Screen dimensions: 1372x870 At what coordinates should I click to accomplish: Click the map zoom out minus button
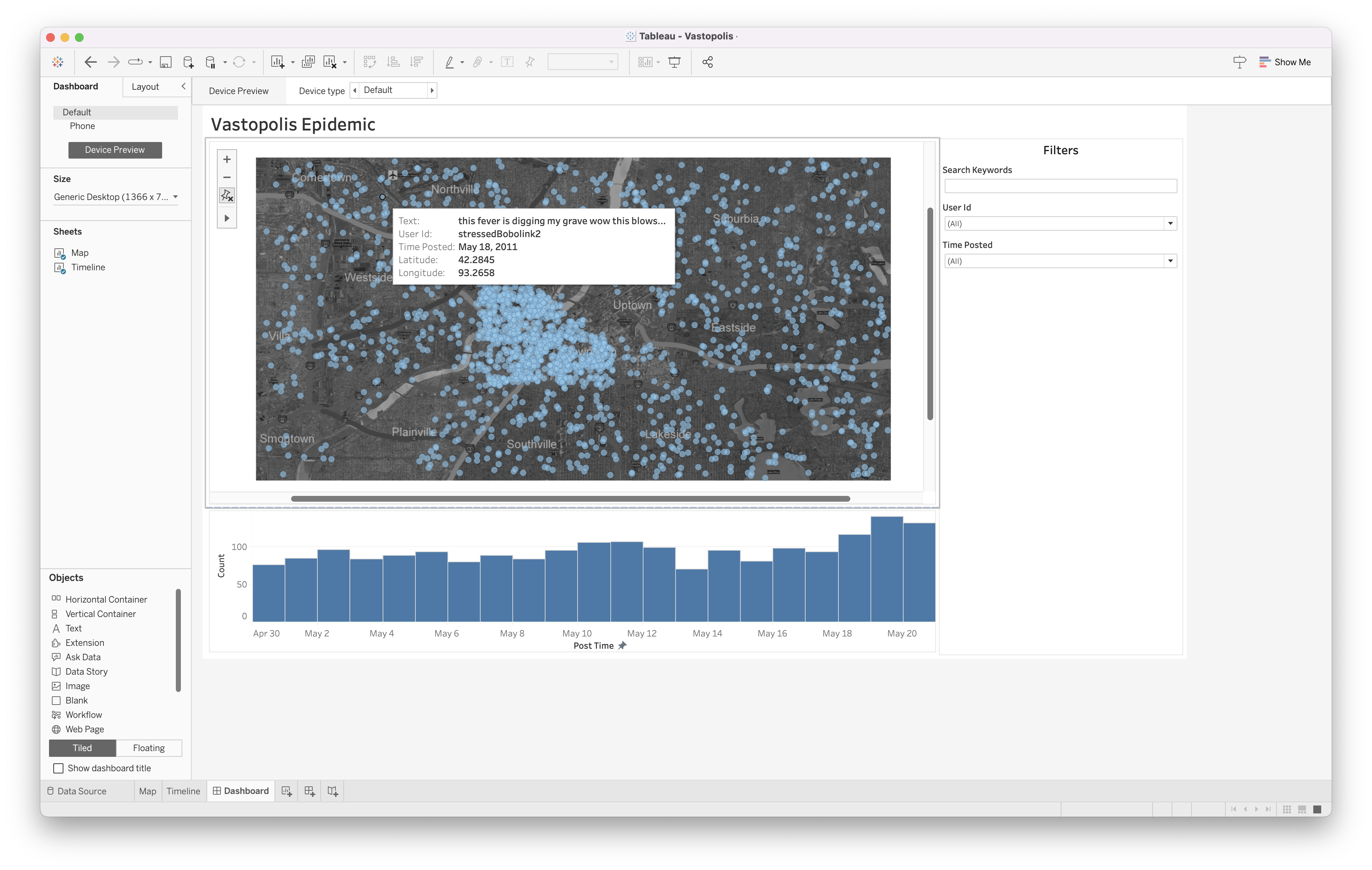point(227,177)
